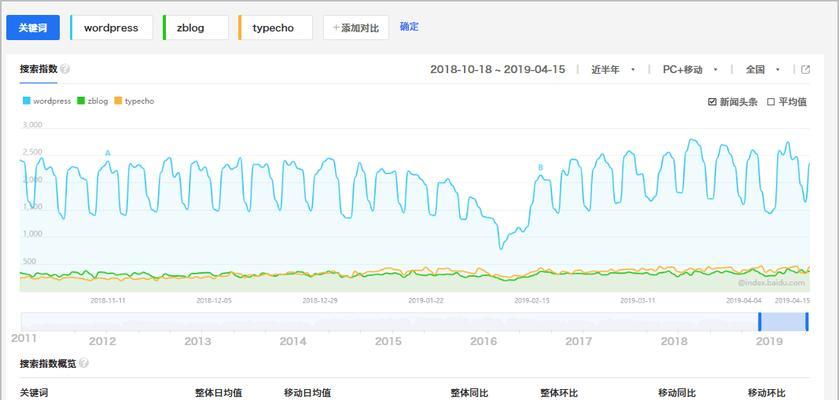Select the wordpress keyword field
This screenshot has width=839, height=400.
111,27
